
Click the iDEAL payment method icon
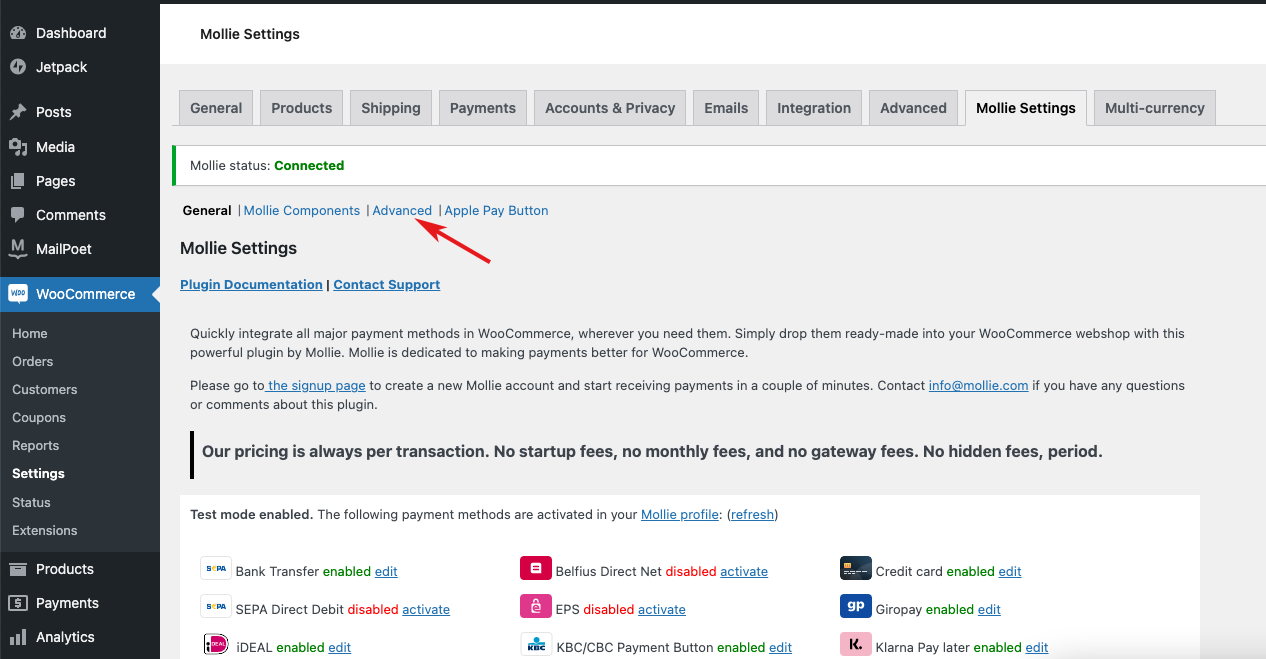[x=216, y=644]
